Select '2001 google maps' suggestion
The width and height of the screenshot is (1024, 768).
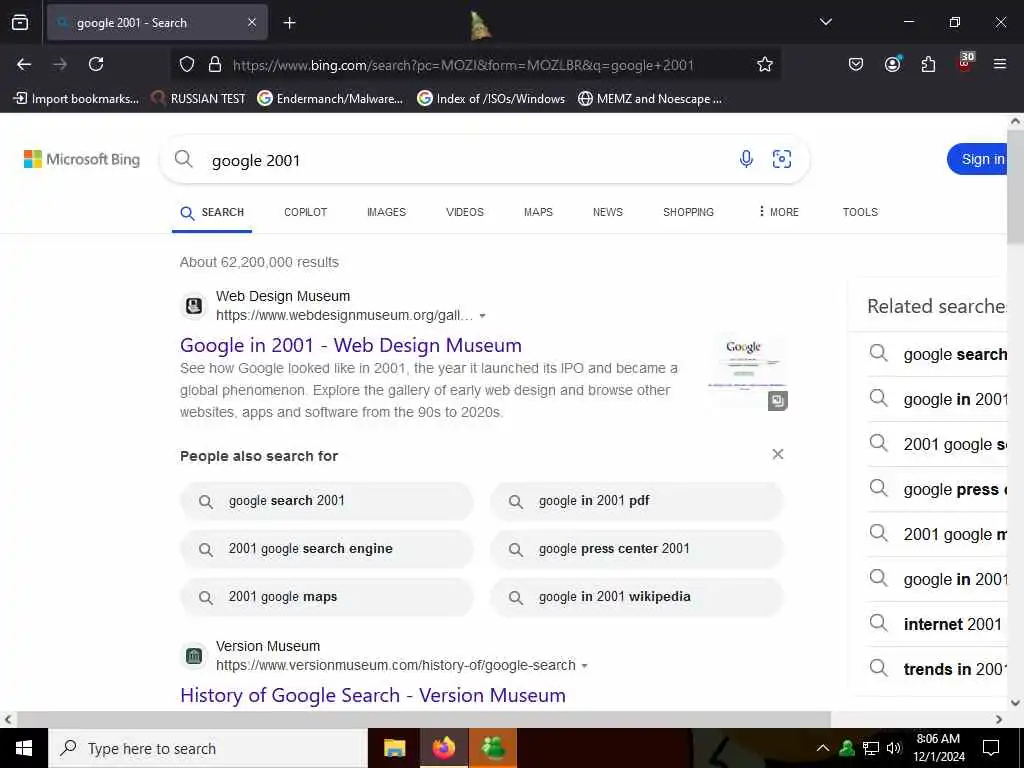coord(327,597)
